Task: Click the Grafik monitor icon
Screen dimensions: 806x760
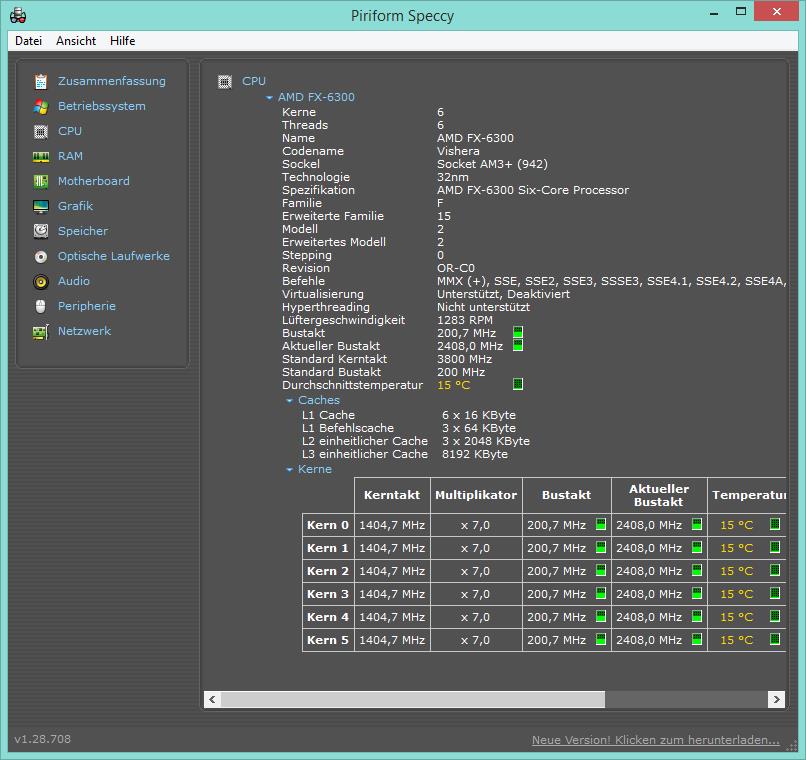Action: [x=41, y=207]
